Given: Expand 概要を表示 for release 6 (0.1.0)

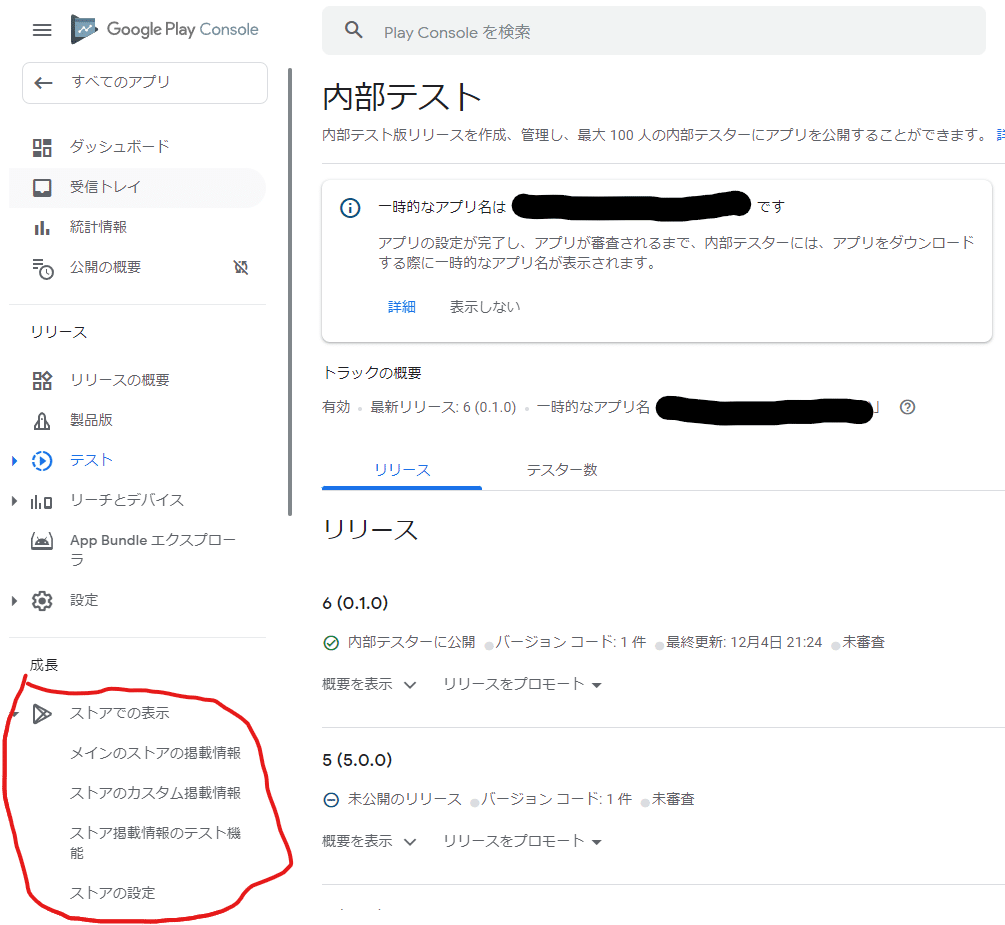Looking at the screenshot, I should 369,684.
